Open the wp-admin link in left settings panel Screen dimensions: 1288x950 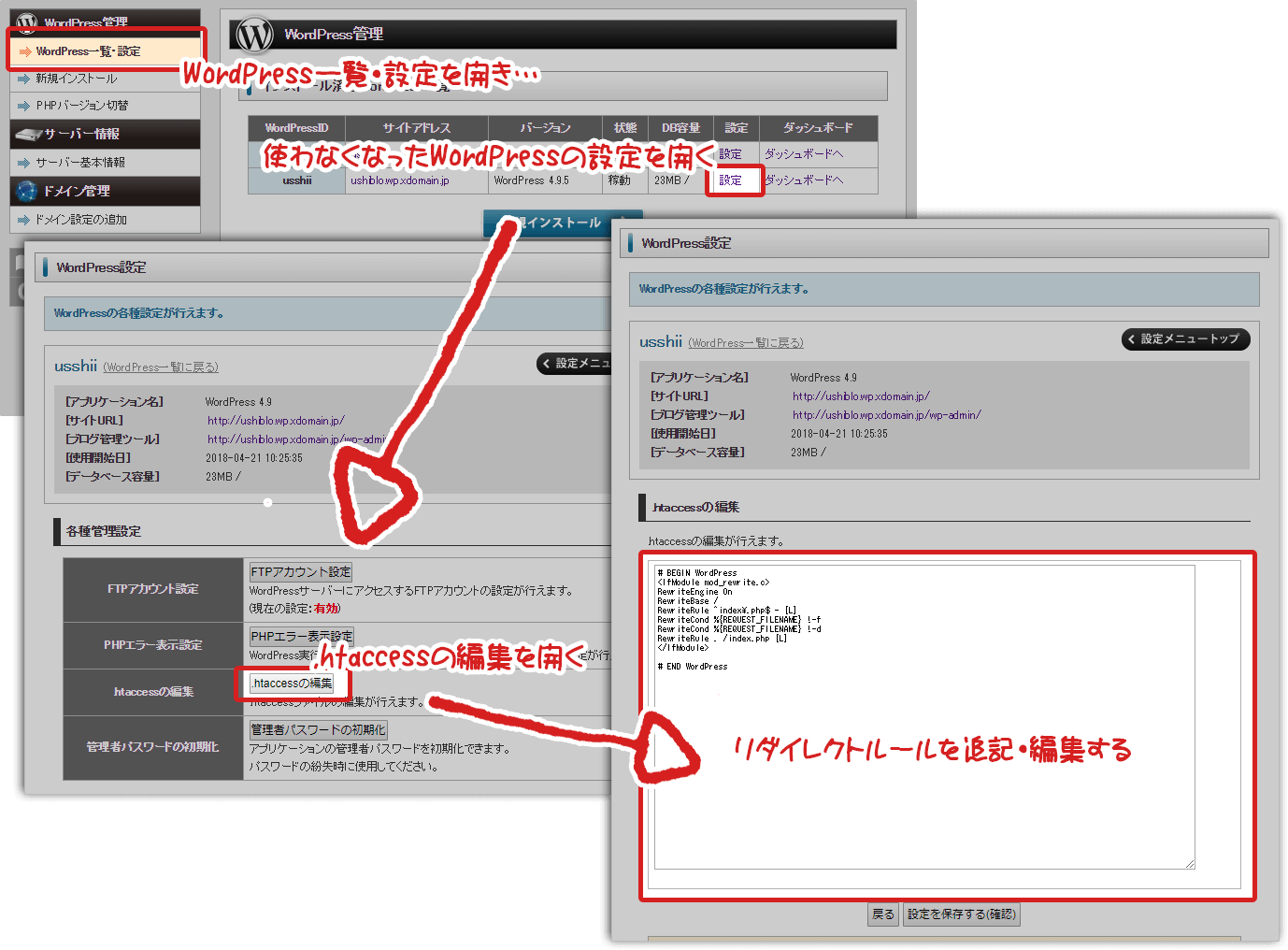click(x=297, y=439)
